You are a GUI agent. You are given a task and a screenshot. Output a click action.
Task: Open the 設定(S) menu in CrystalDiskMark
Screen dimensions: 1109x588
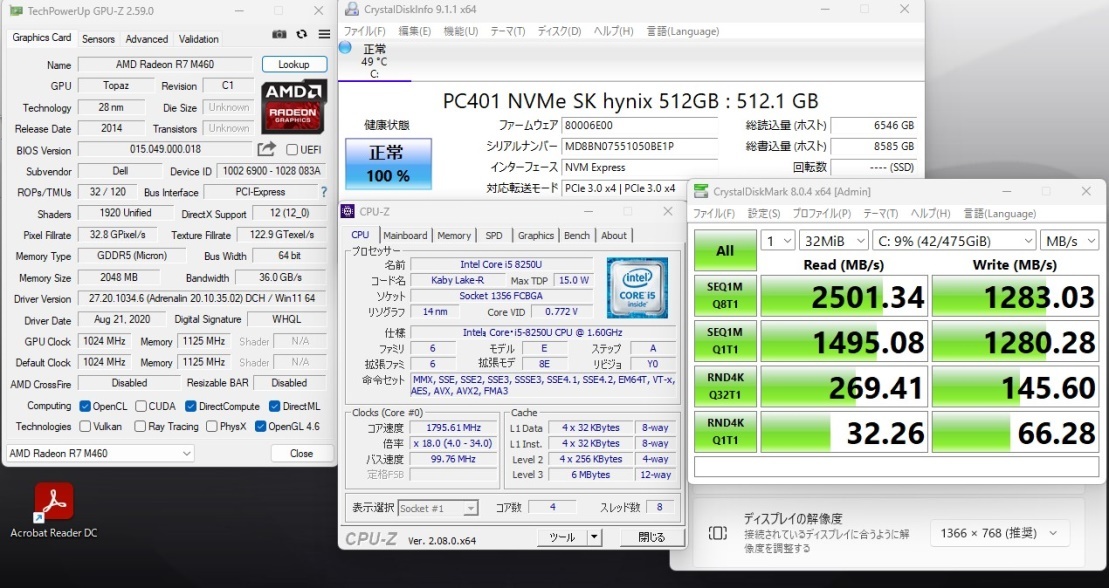click(x=764, y=213)
